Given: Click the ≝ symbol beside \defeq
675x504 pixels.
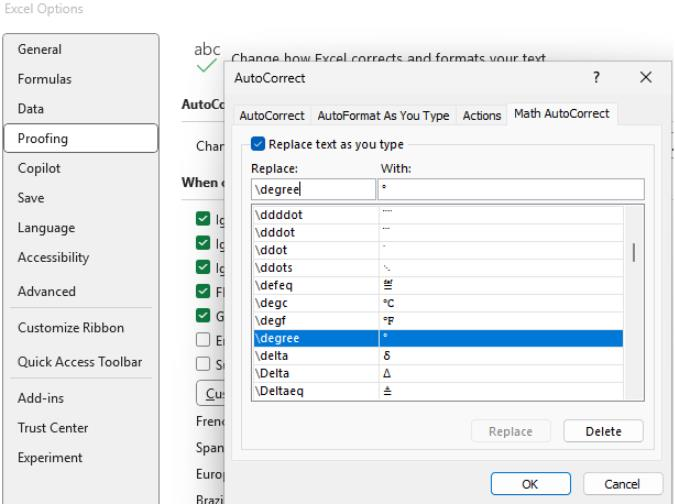Looking at the screenshot, I should 387,285.
